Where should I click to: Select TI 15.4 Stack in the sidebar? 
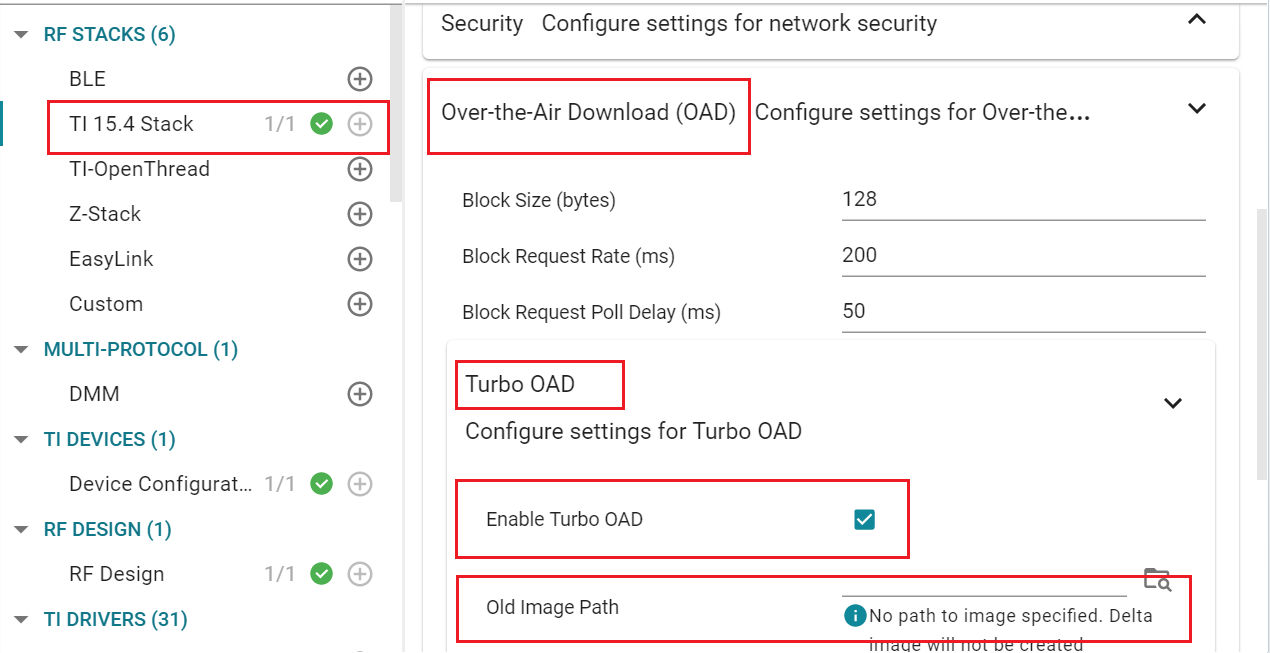point(131,124)
